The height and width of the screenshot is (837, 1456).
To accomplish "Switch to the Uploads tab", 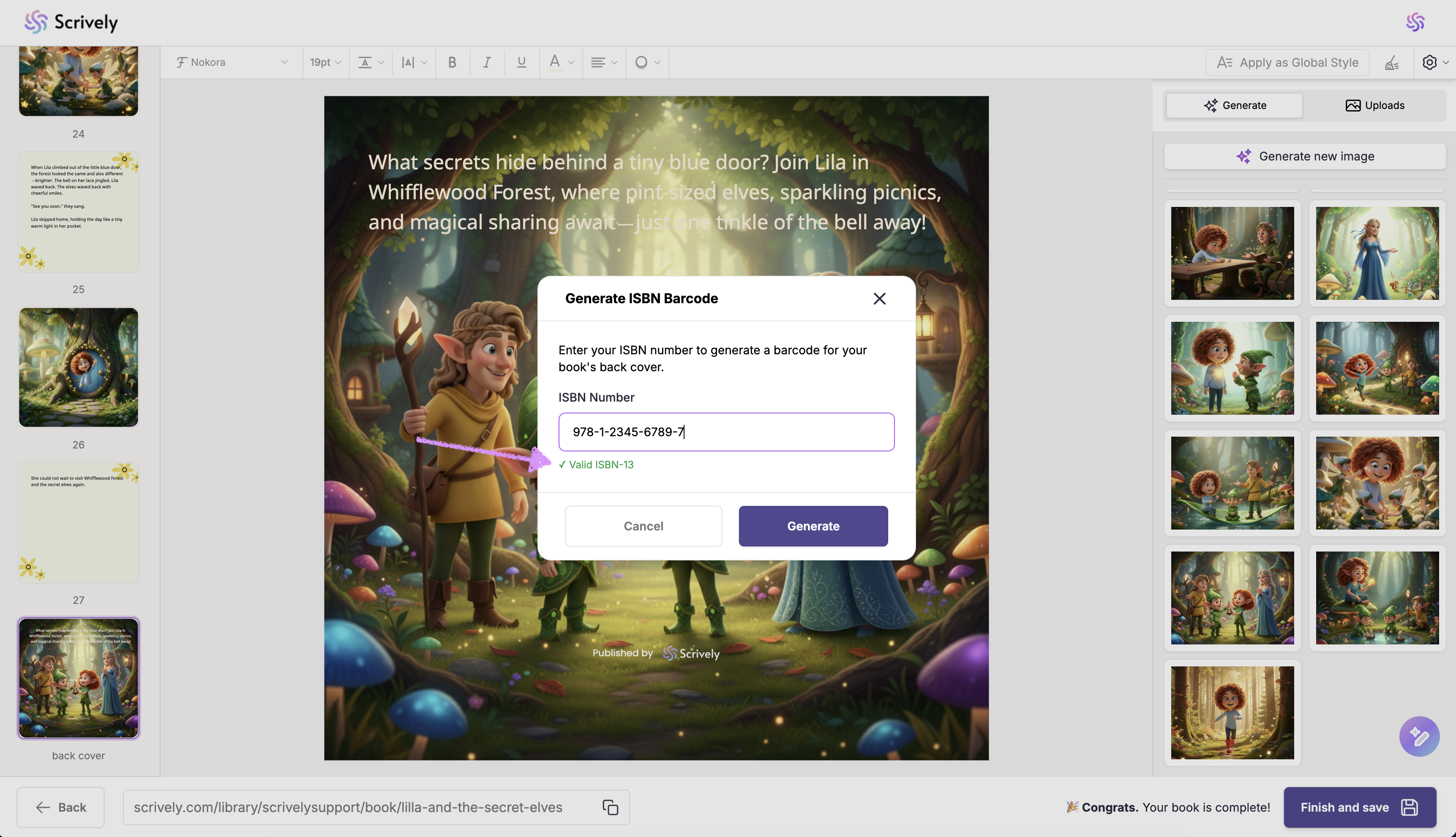I will pos(1374,105).
